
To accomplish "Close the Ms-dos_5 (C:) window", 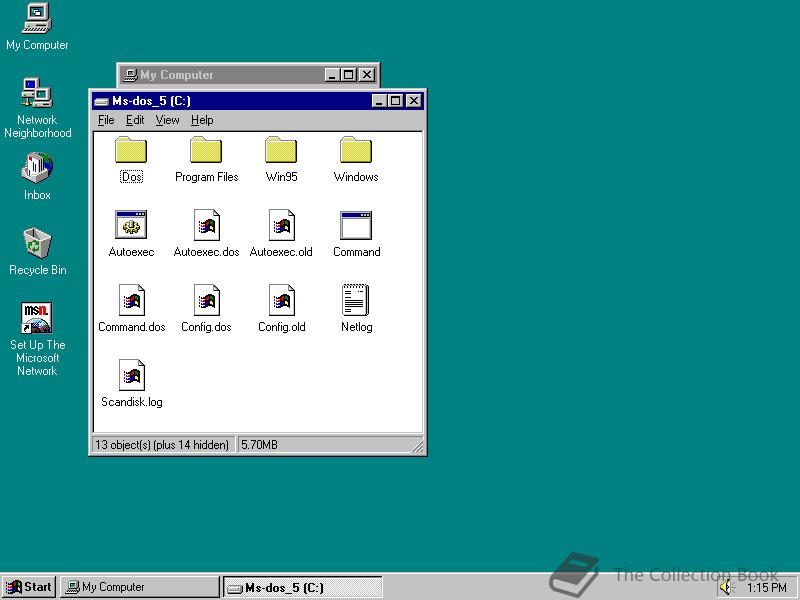I will coord(414,101).
